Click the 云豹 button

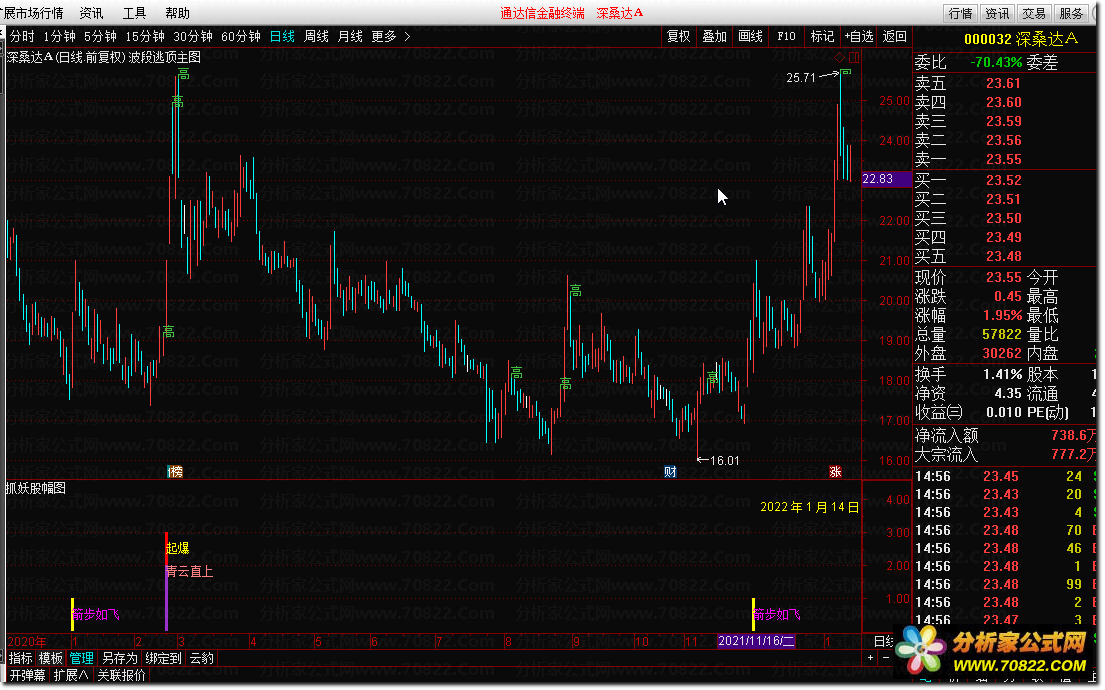(x=202, y=658)
